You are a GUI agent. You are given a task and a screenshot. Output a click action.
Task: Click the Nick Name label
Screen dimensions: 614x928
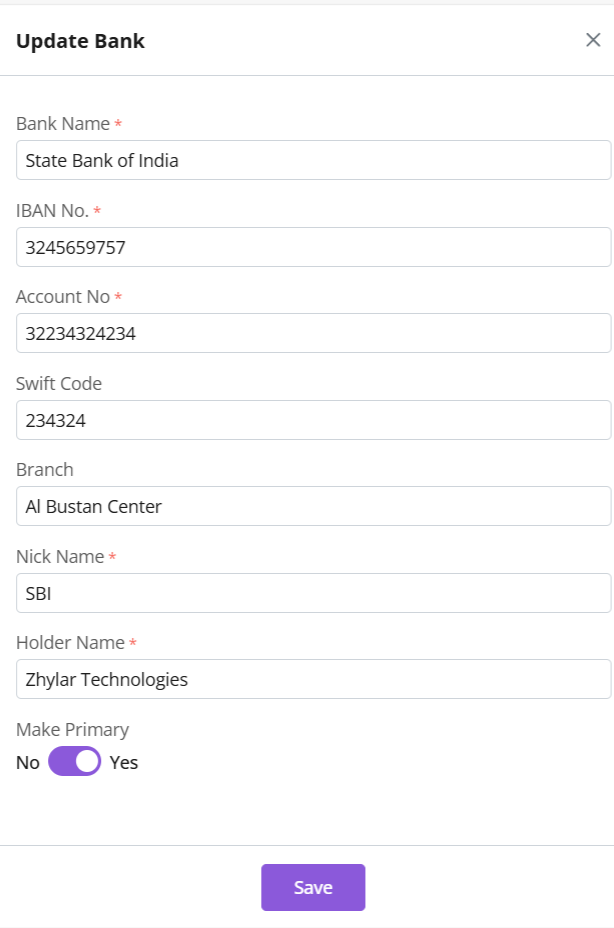(x=60, y=556)
